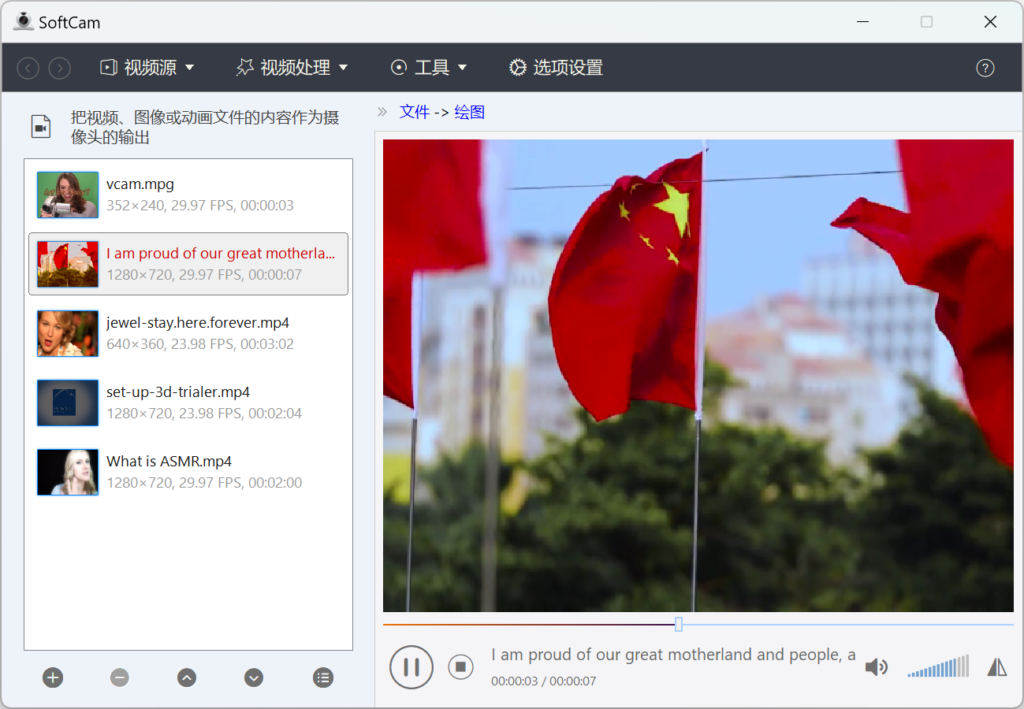Move the selected video down in playlist
1024x709 pixels.
click(253, 678)
